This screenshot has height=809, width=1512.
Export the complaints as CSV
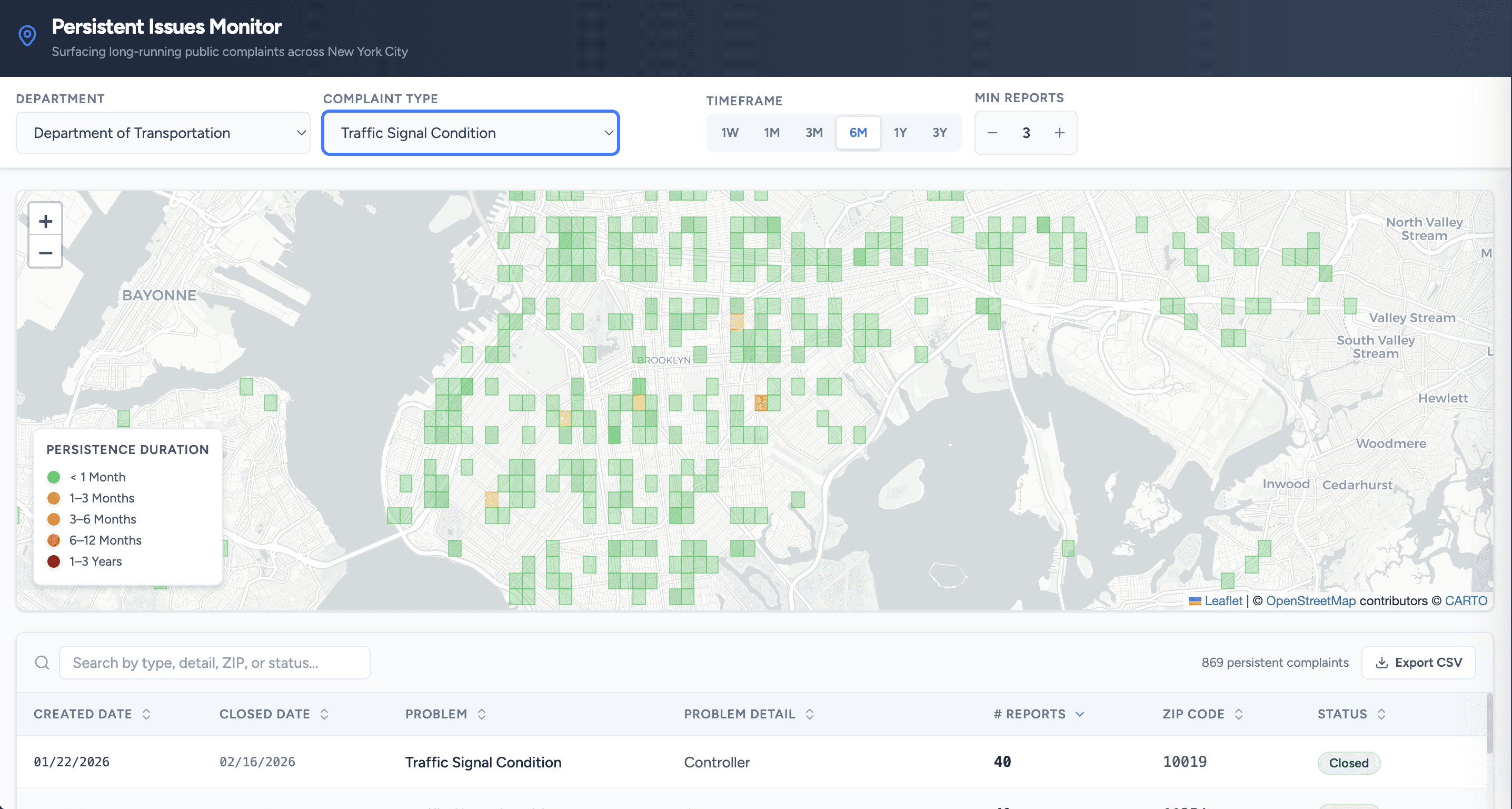(x=1418, y=662)
